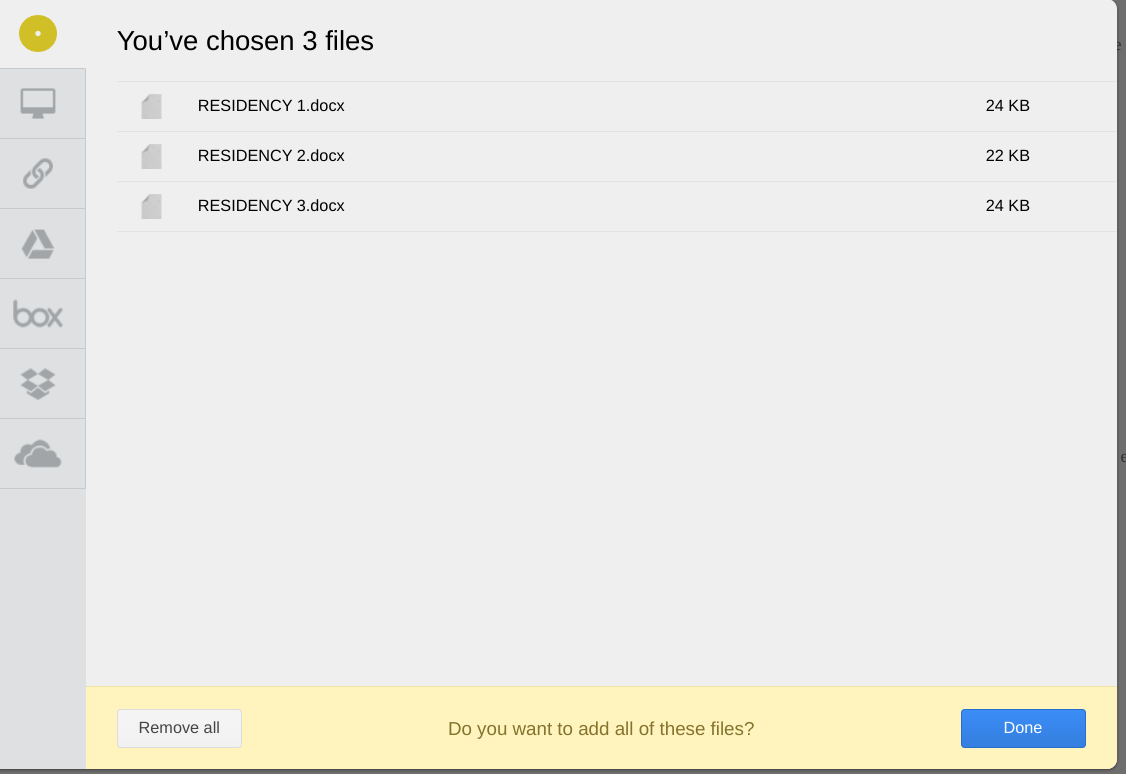The height and width of the screenshot is (774, 1126).
Task: Click the file icon for RESIDENCY 3.docx
Action: click(152, 207)
